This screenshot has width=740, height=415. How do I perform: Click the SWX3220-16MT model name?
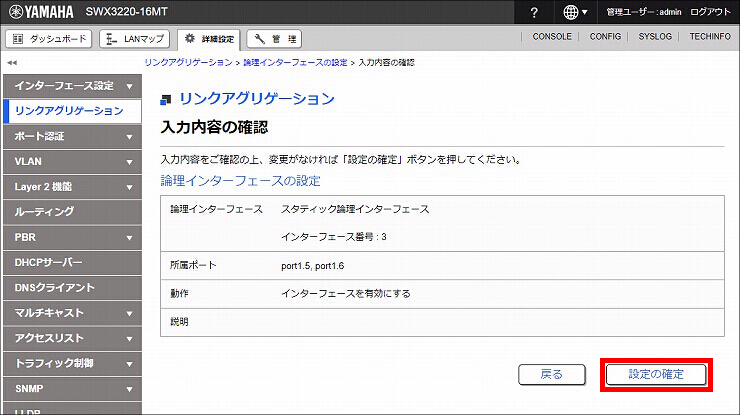(x=126, y=12)
